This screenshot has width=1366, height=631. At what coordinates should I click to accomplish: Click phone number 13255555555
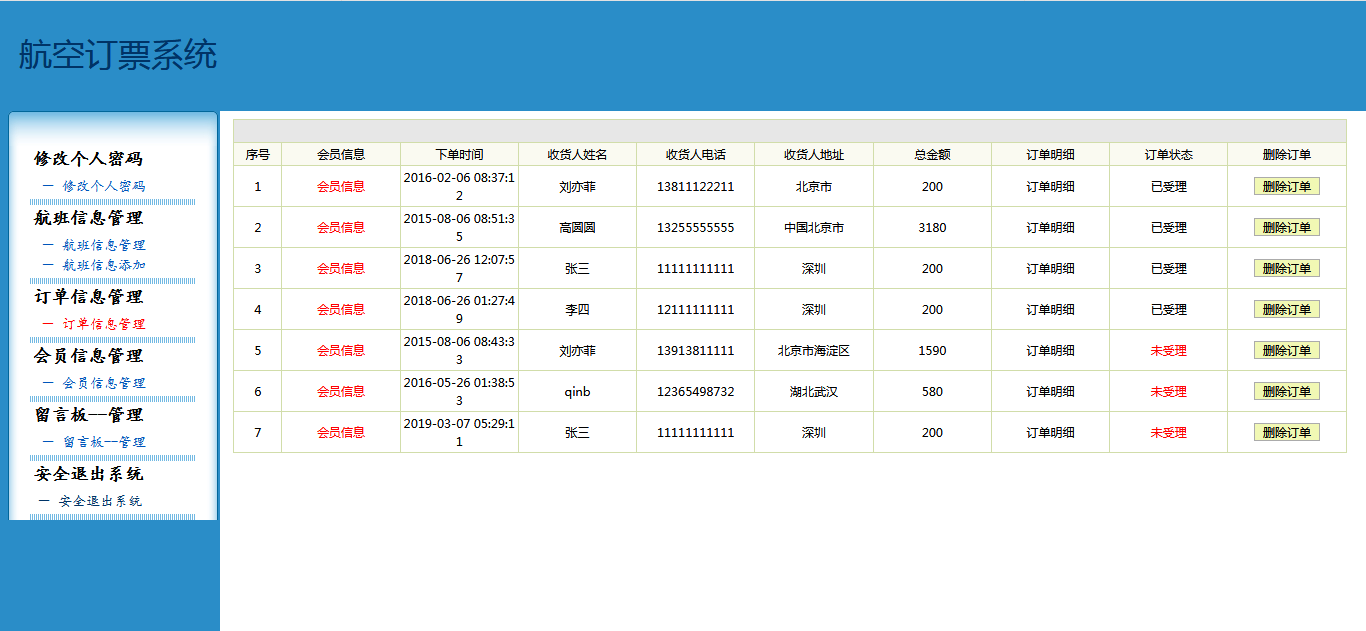tap(695, 228)
